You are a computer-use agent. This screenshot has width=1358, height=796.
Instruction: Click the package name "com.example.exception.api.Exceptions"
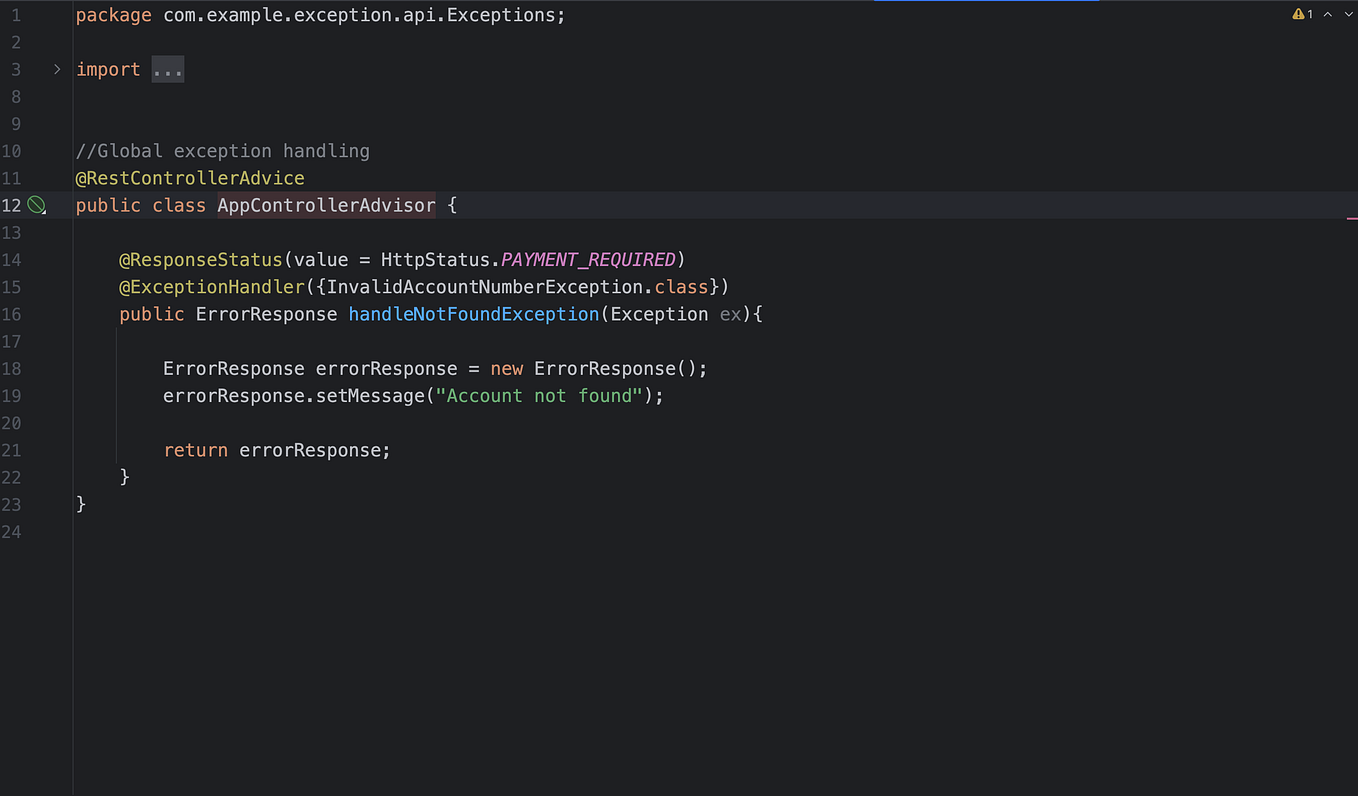click(x=359, y=15)
